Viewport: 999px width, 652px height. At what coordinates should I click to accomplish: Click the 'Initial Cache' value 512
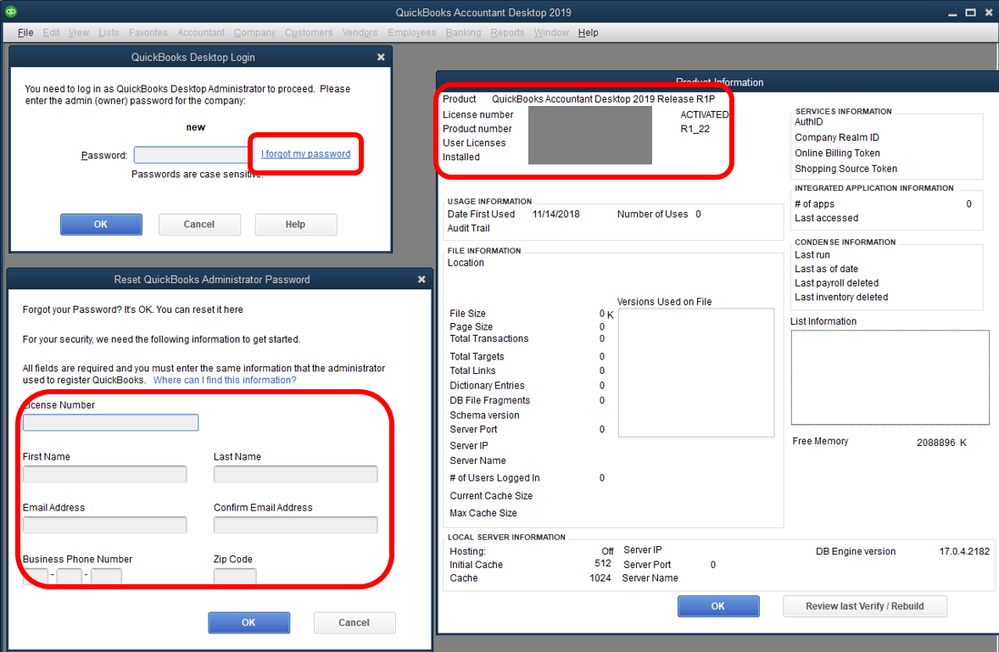click(x=603, y=563)
